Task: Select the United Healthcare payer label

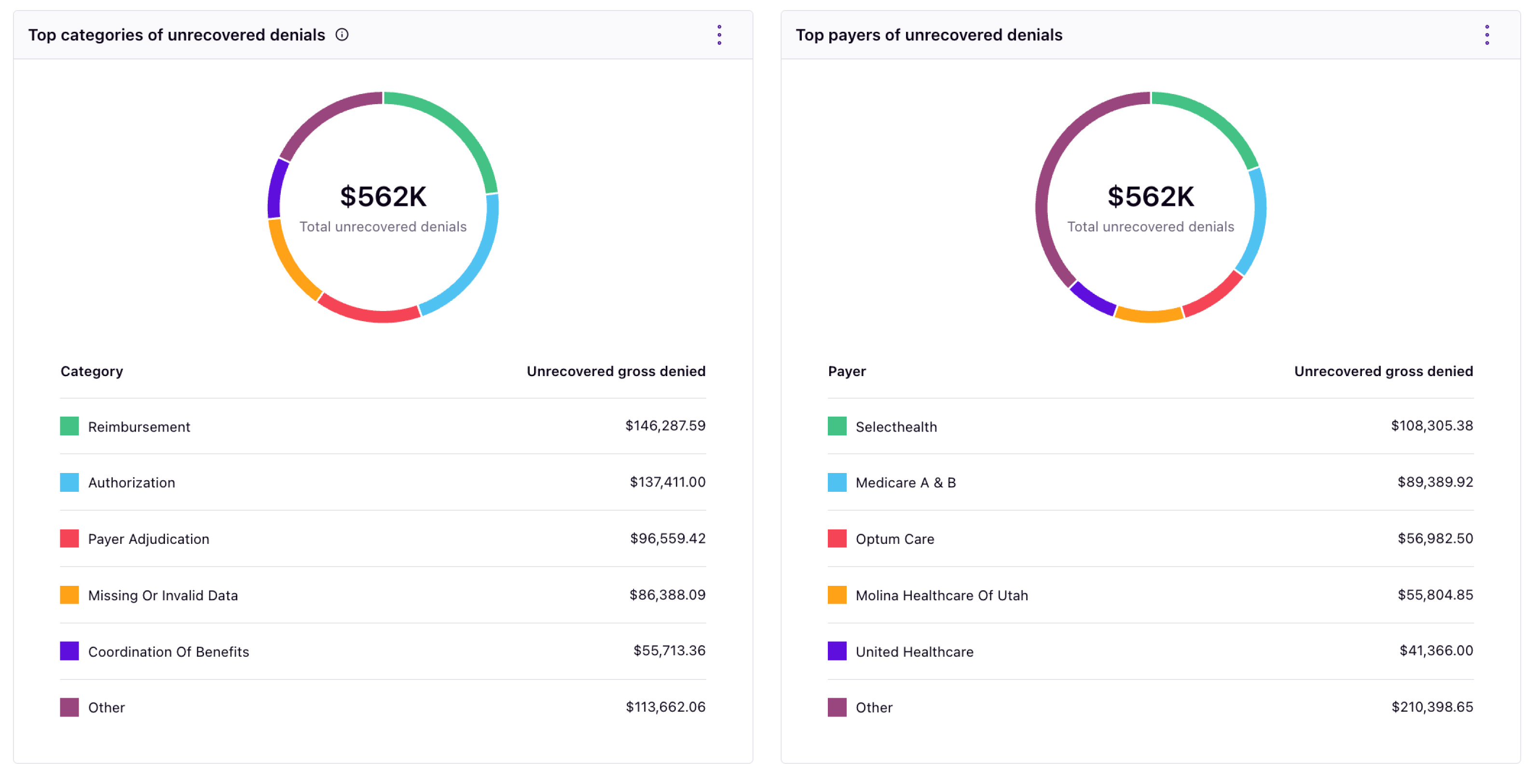Action: point(915,651)
